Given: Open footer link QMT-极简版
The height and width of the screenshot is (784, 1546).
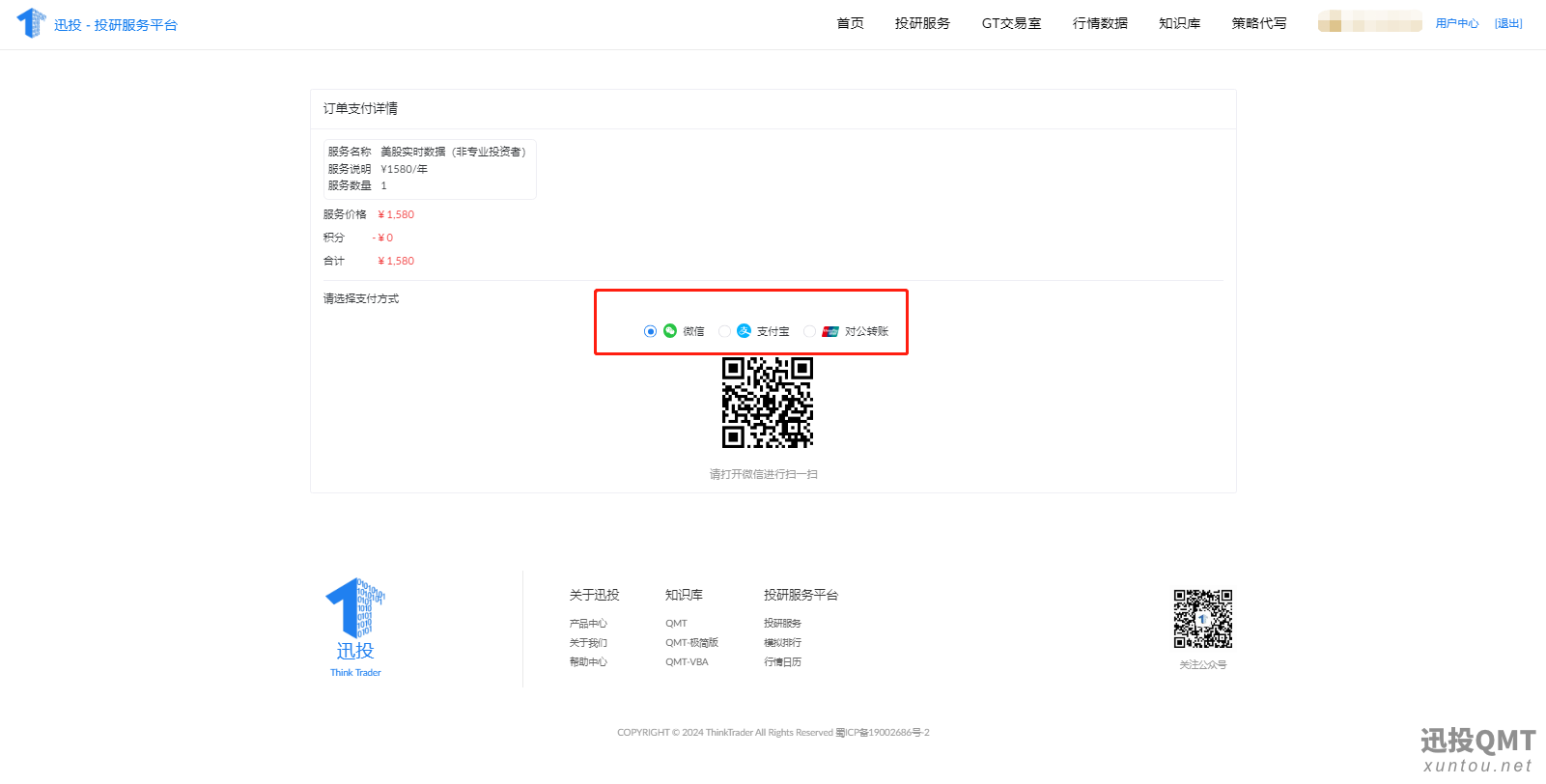Looking at the screenshot, I should [x=691, y=643].
